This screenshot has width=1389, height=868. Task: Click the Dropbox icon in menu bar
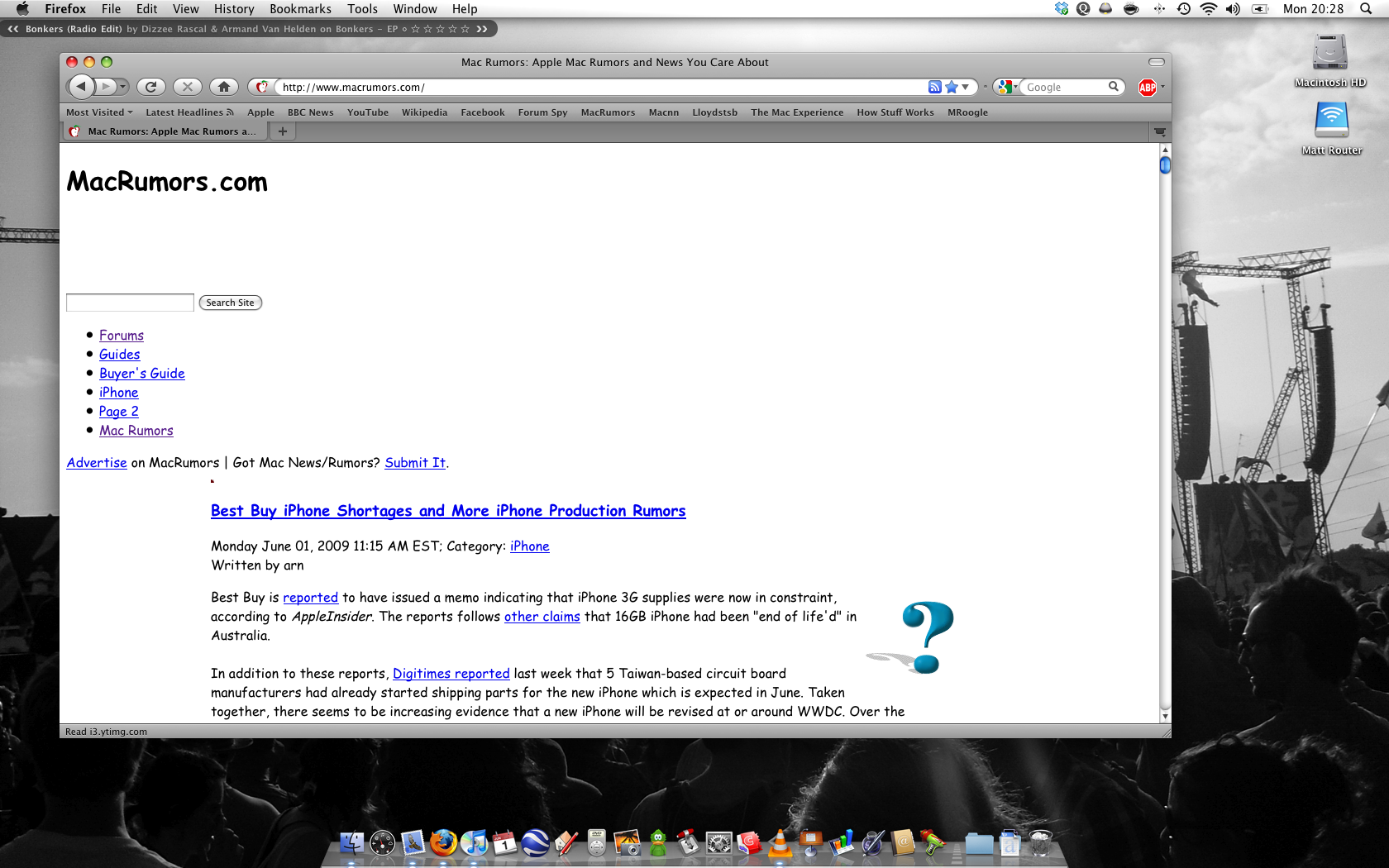[1062, 8]
